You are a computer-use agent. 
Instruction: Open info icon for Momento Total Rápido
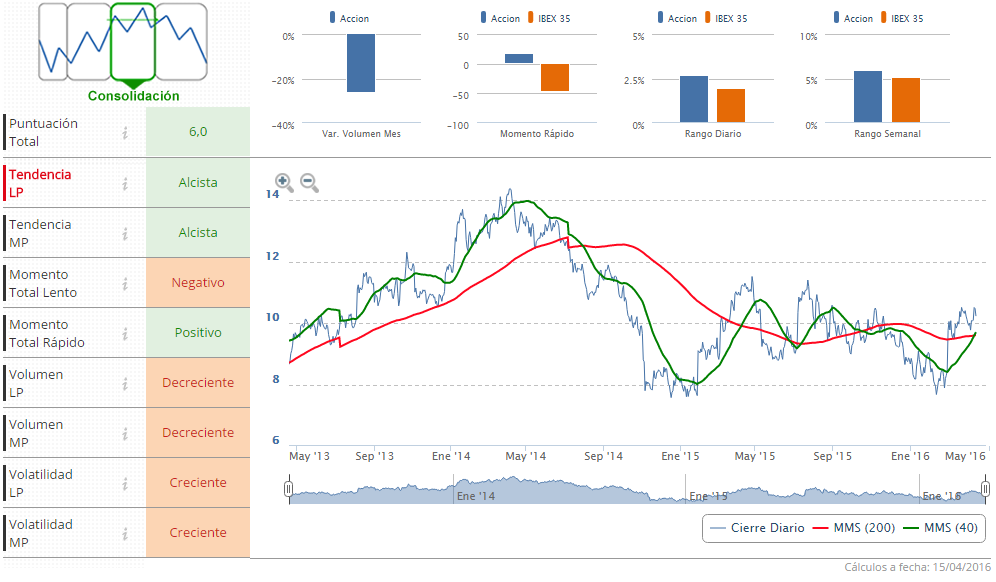point(125,333)
